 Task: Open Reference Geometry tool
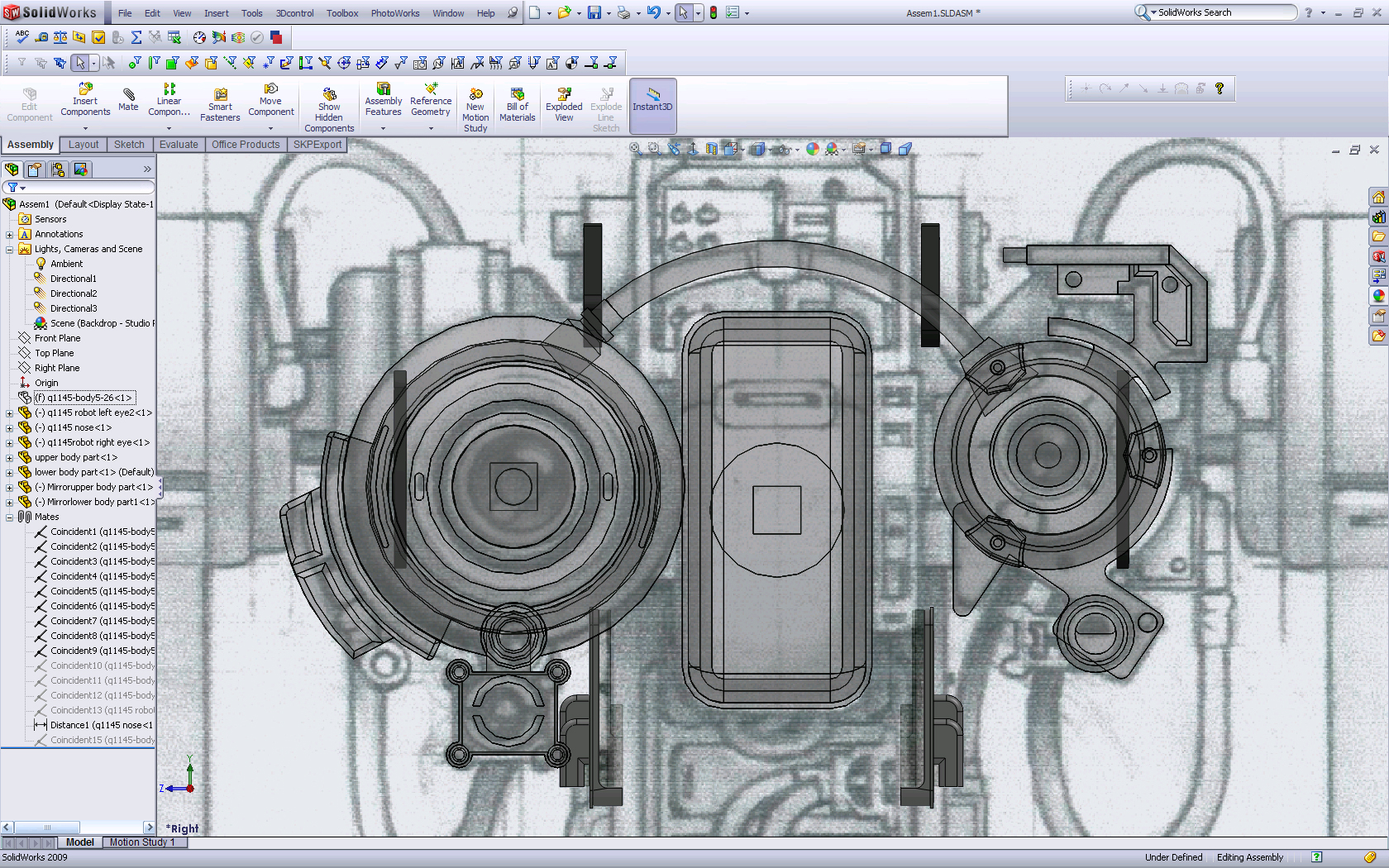coord(431,101)
